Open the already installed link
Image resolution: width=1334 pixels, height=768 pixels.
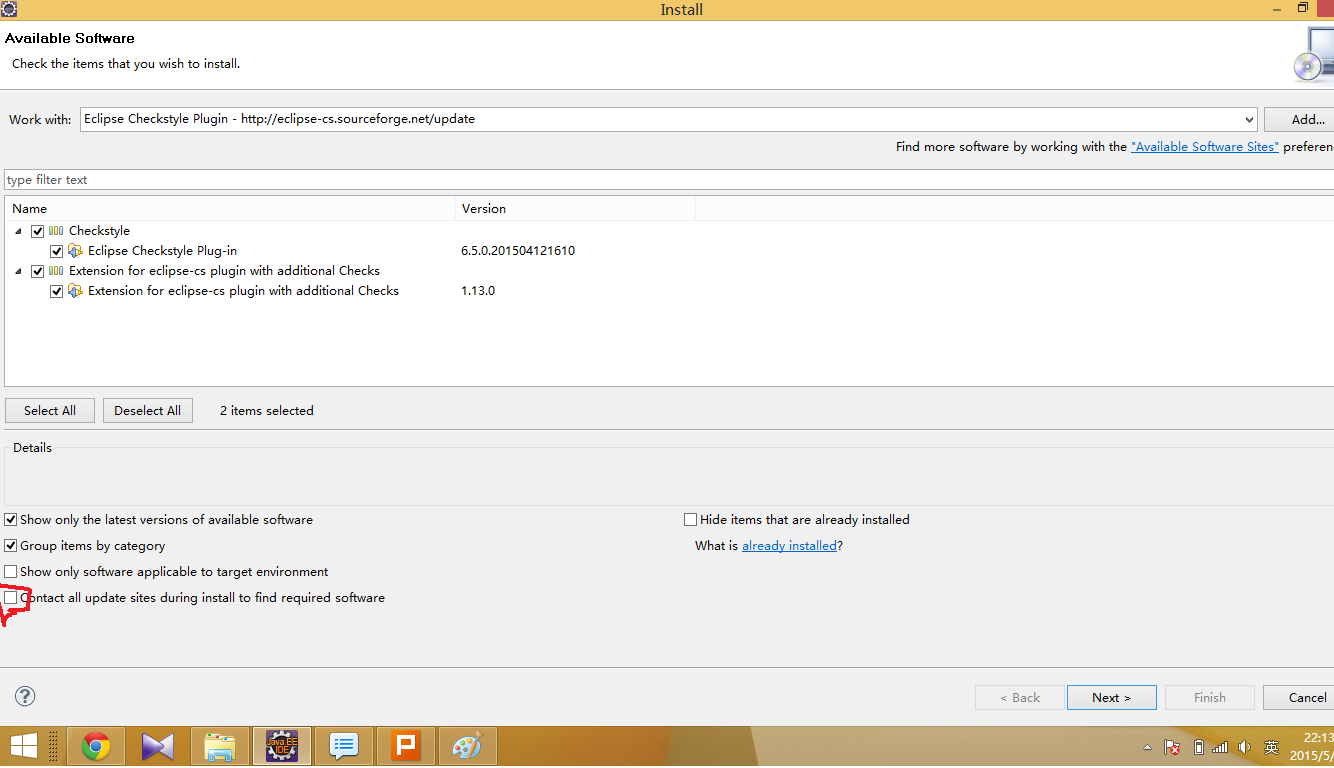click(789, 546)
